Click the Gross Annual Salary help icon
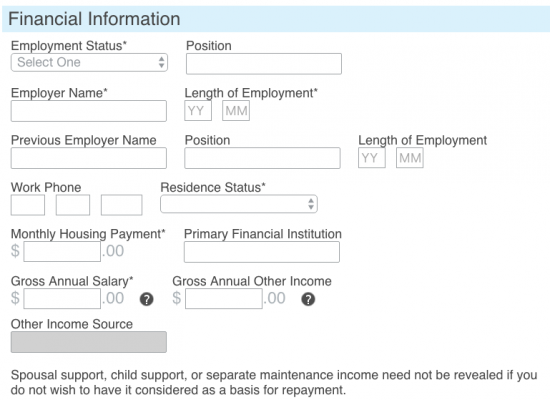This screenshot has height=400, width=550. (146, 299)
